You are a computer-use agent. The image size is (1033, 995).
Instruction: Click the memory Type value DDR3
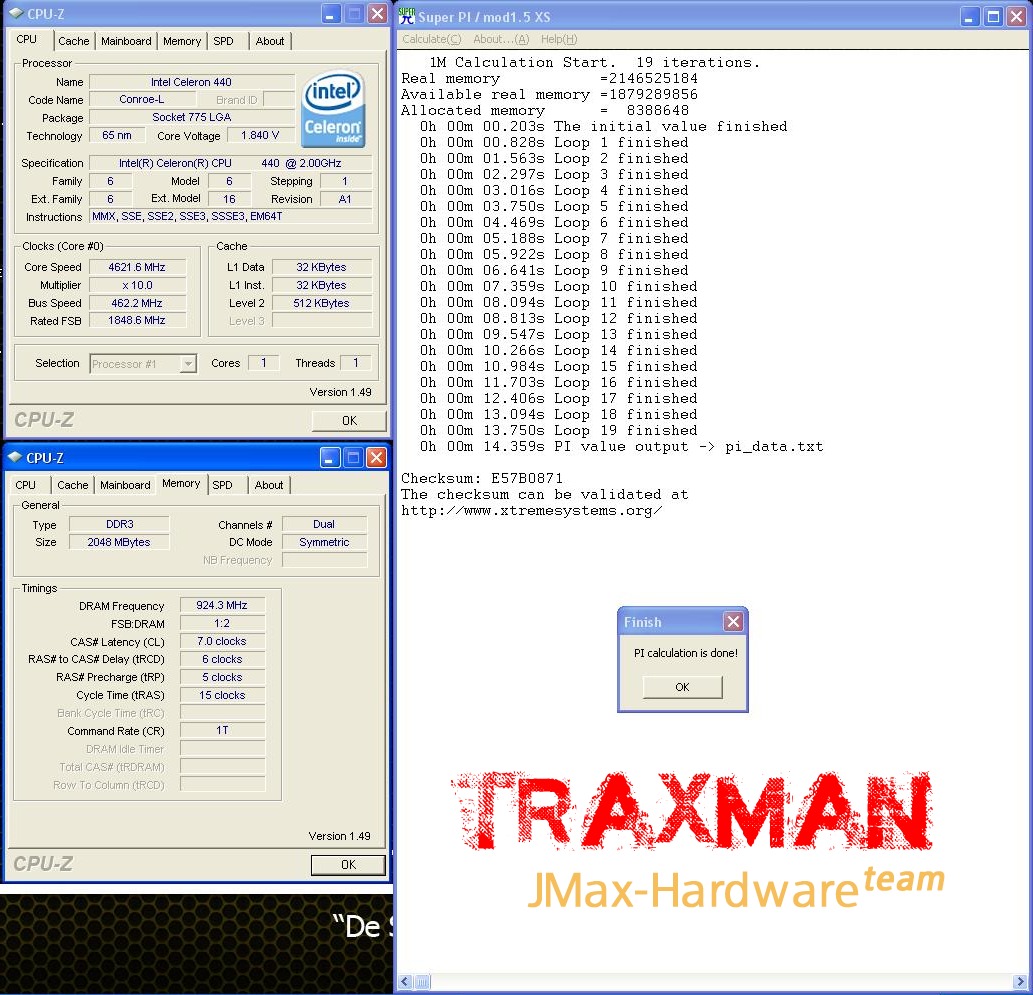[119, 524]
